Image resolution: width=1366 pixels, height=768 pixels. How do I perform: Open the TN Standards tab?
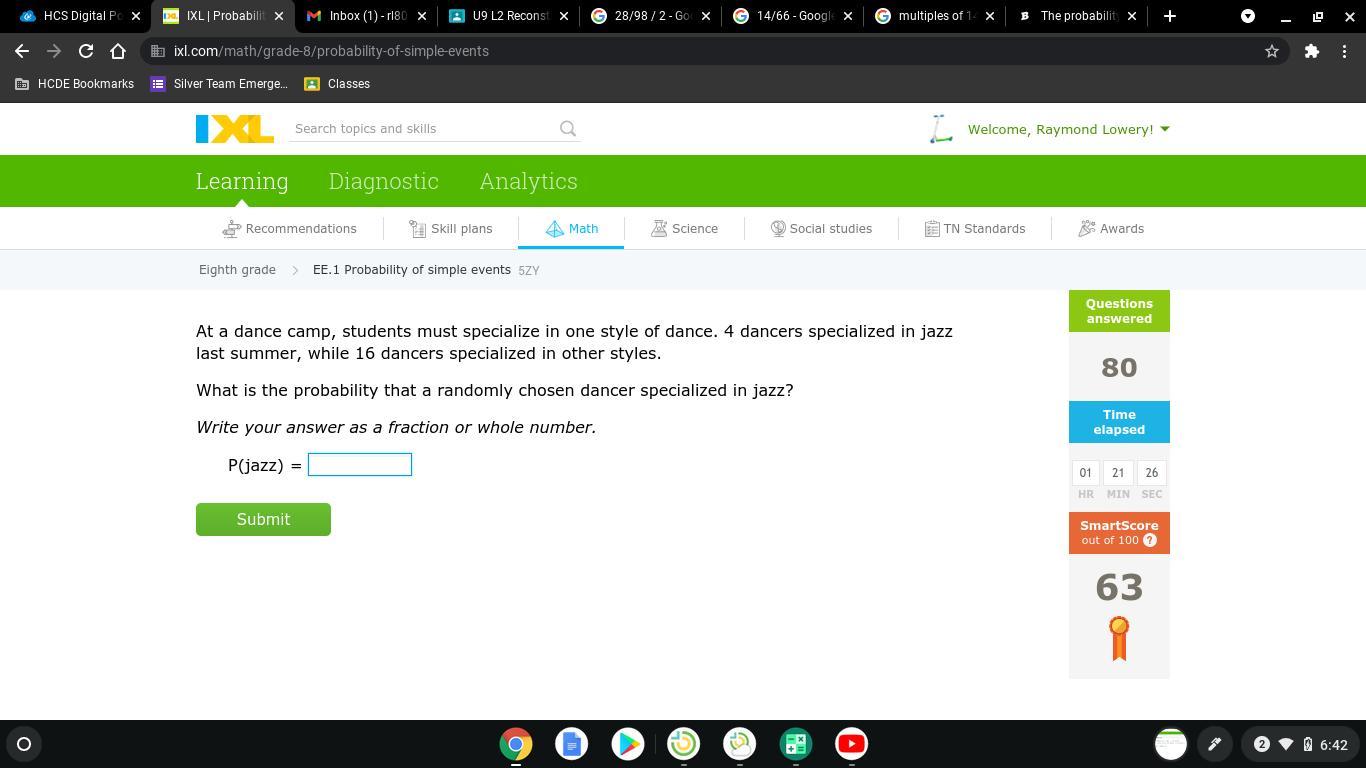coord(975,229)
